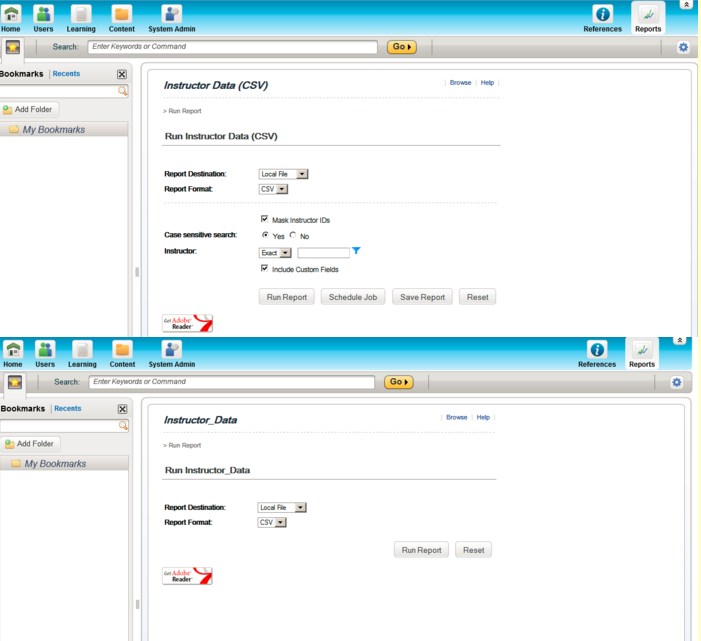Click Instructor name text field
This screenshot has width=701, height=641.
pyautogui.click(x=323, y=253)
